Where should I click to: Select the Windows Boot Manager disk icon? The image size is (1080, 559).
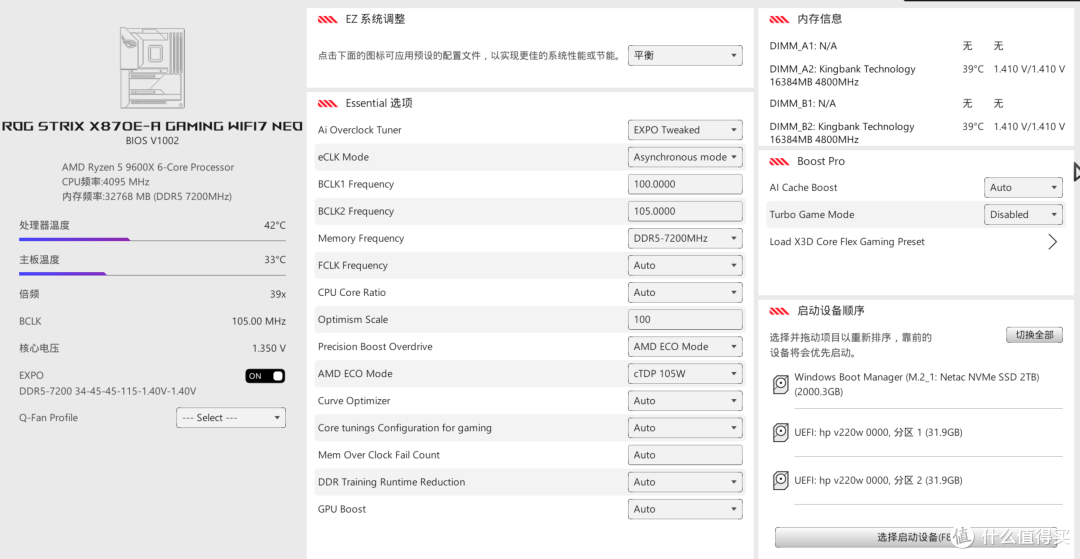(780, 384)
